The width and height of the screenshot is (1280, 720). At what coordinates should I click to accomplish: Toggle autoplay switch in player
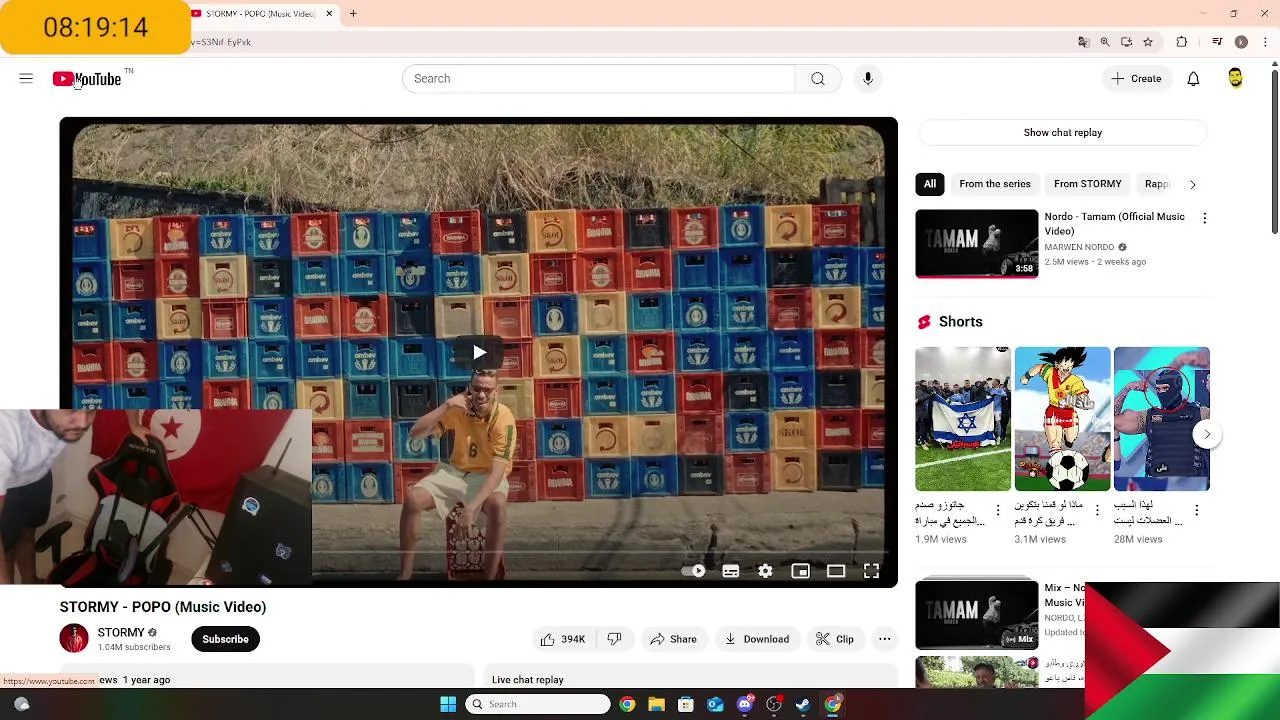pyautogui.click(x=694, y=571)
